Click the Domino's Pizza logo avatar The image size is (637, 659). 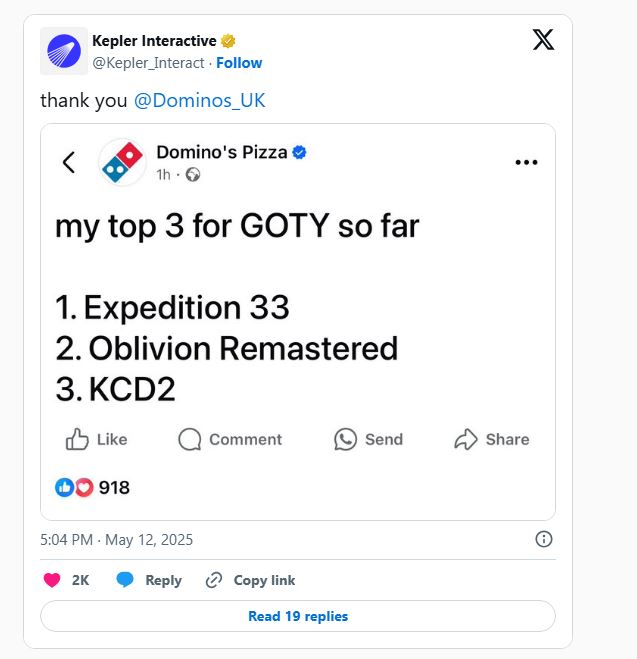point(123,163)
